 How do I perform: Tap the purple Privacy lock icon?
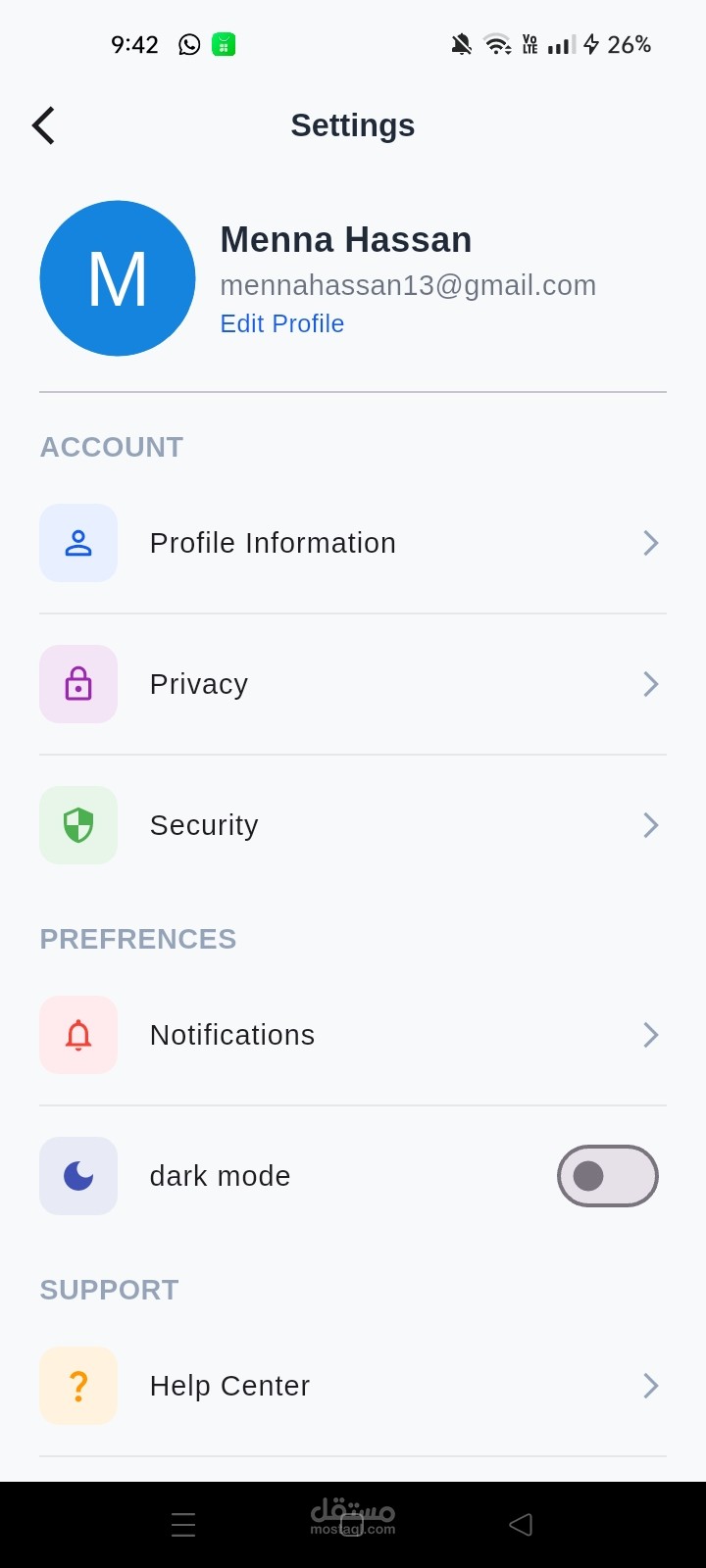[78, 684]
